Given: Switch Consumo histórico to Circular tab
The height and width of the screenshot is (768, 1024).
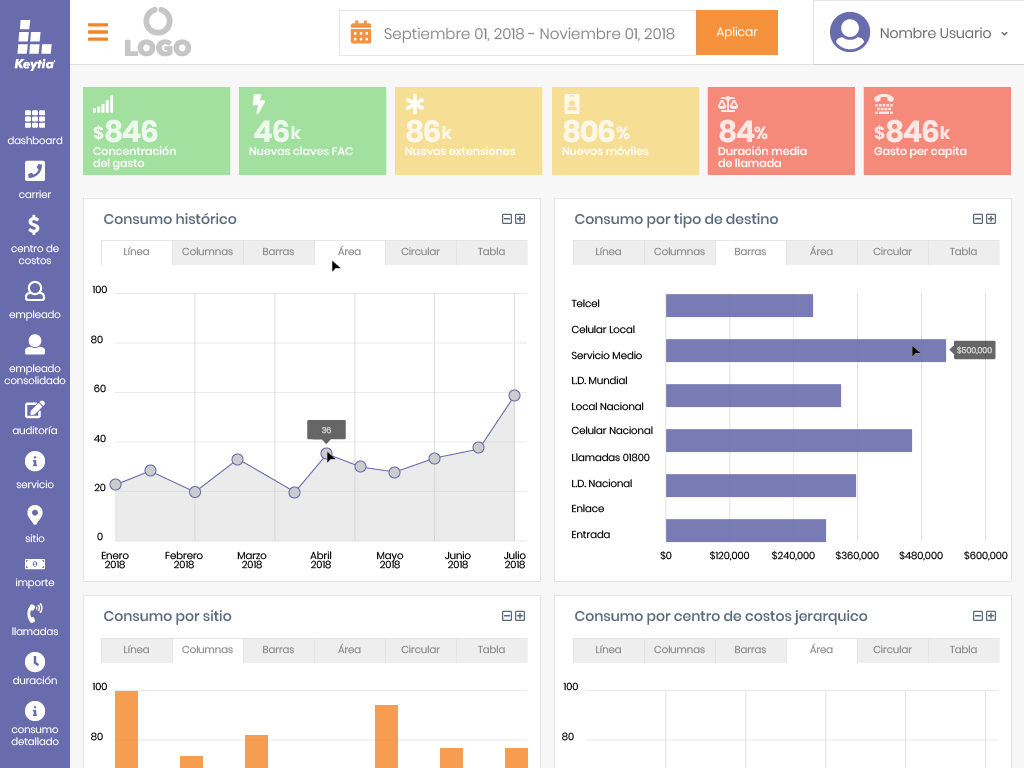Looking at the screenshot, I should 421,252.
